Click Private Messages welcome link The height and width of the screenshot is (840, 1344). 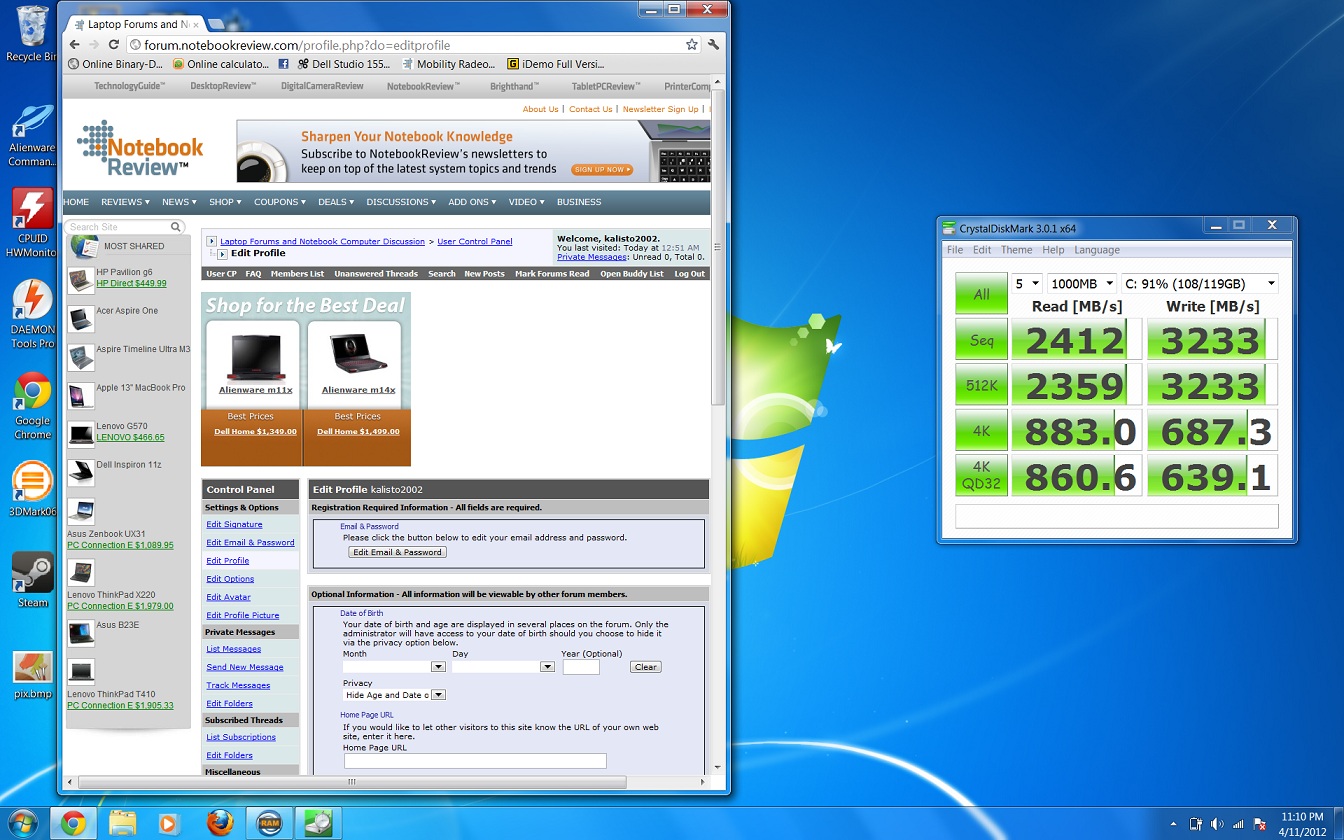click(x=592, y=257)
